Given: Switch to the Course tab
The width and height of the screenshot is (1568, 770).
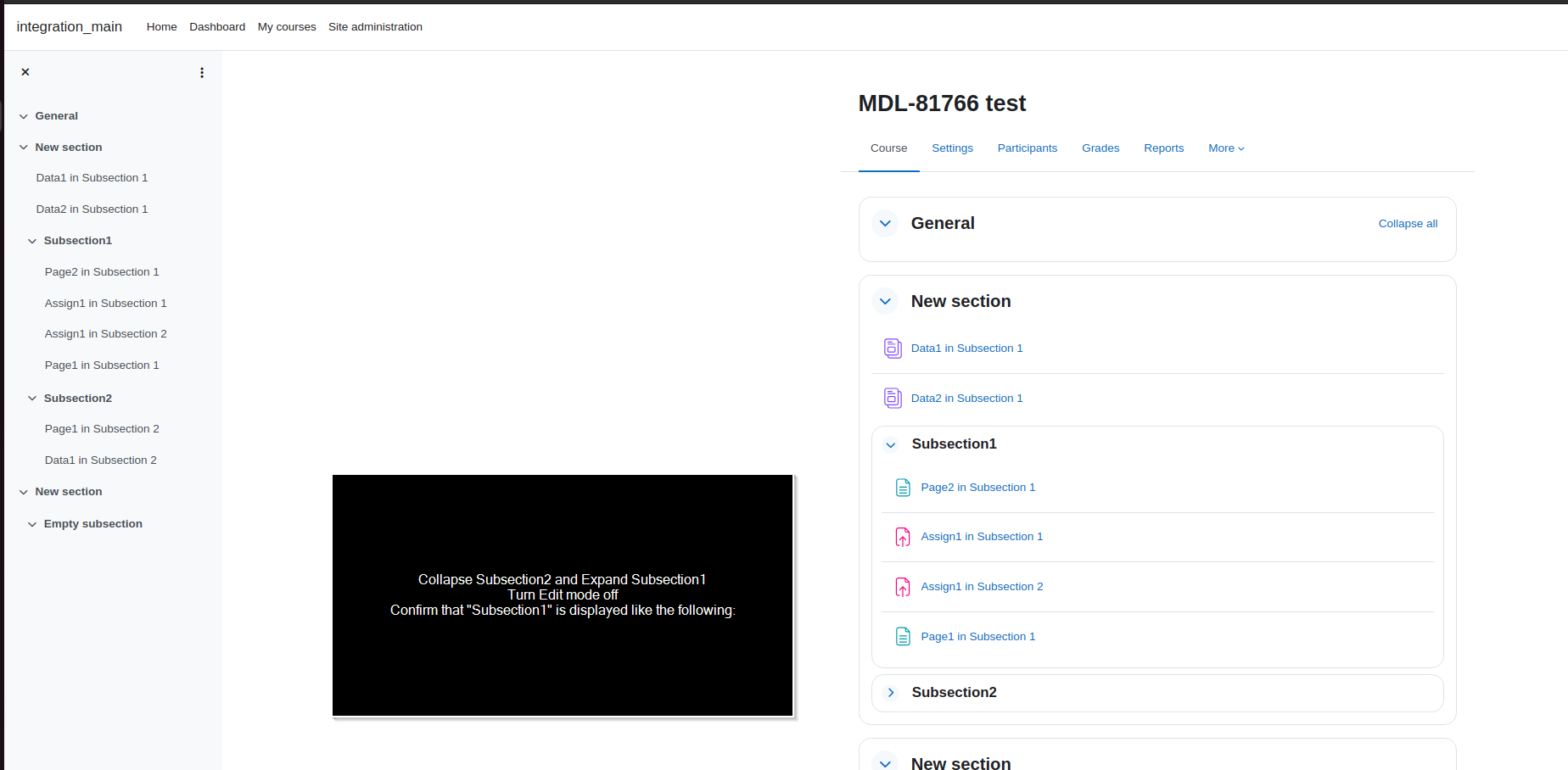Looking at the screenshot, I should coord(888,148).
